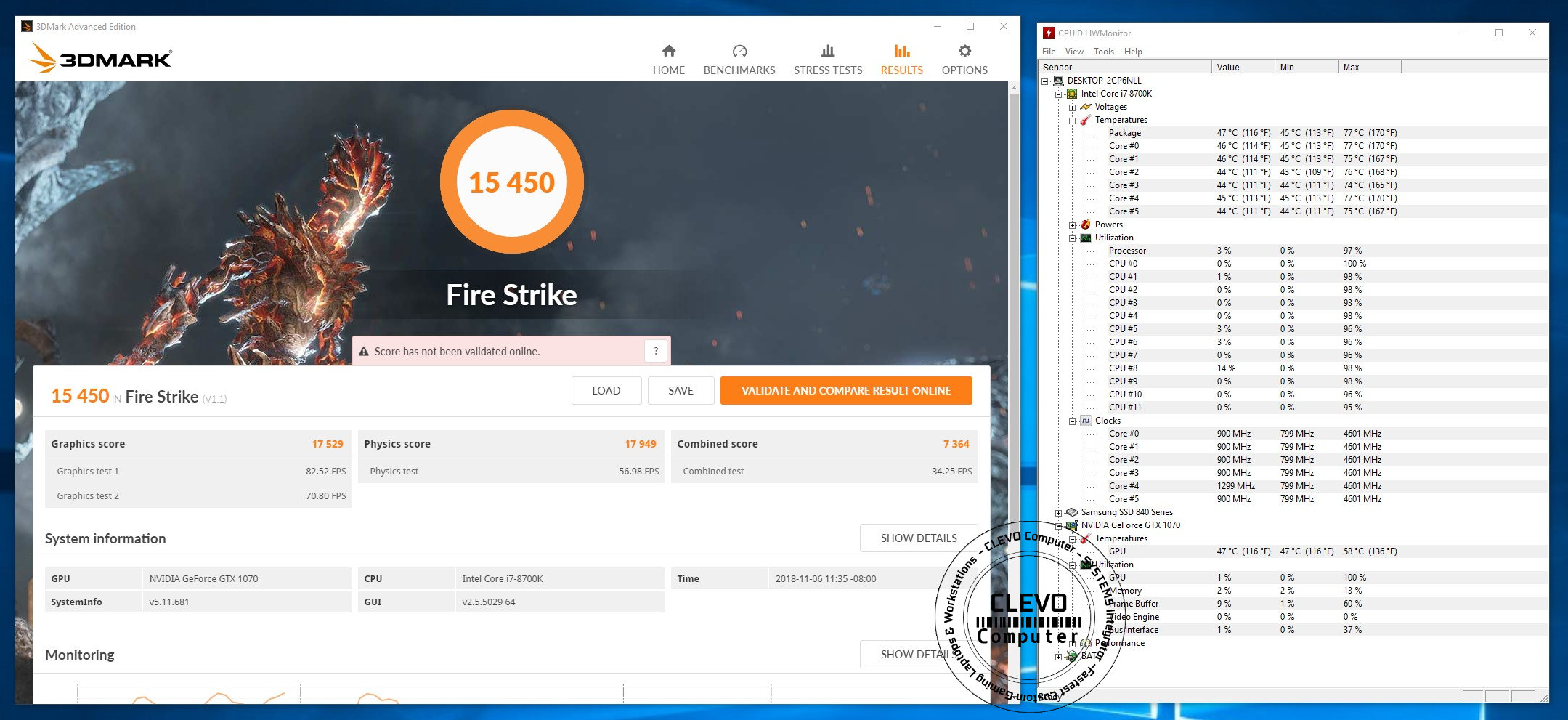
Task: Click the Combined score value 7 364
Action: pos(956,444)
